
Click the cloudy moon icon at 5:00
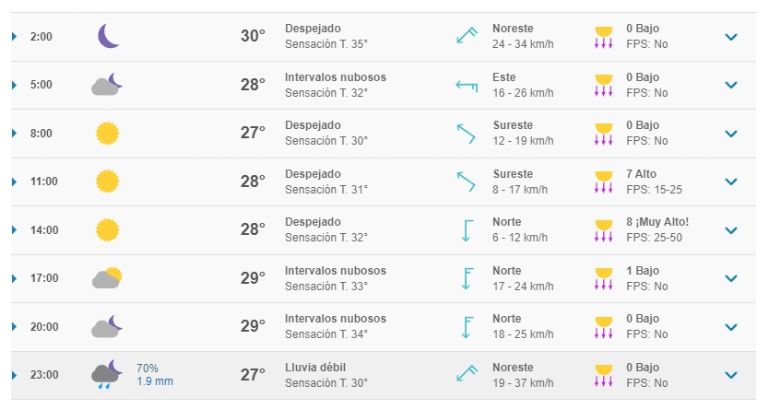point(107,84)
